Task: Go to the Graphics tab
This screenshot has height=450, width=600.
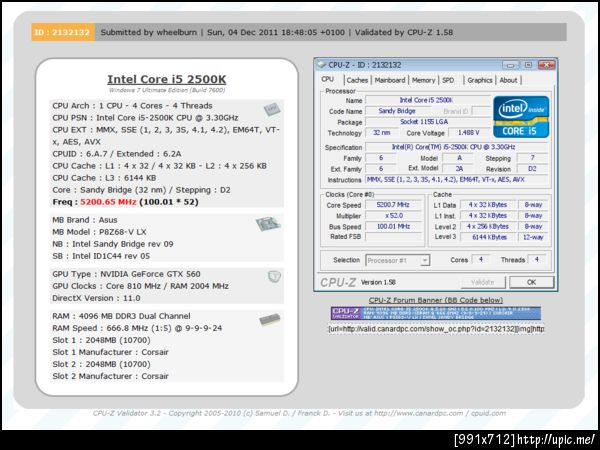Action: pos(479,80)
